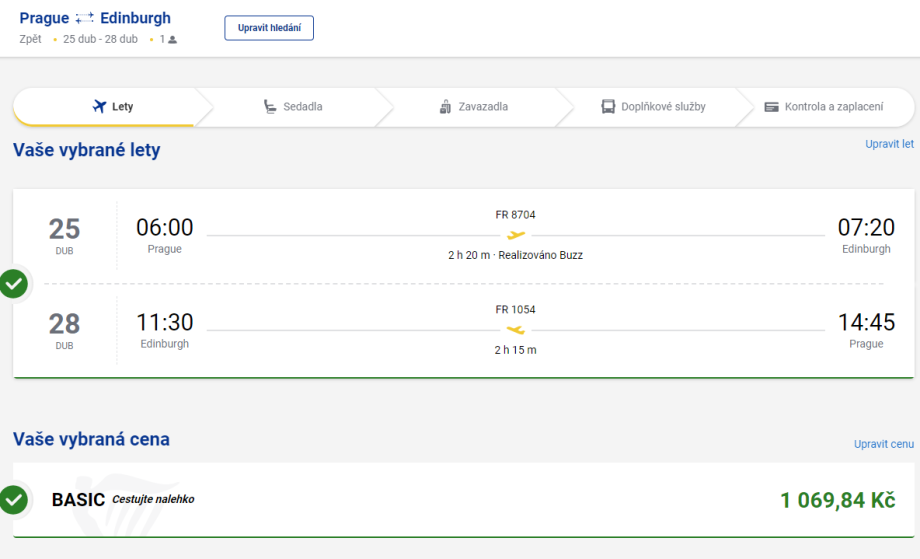Click the 11:30 Edinburgh departure time
Viewport: 920px width, 559px height.
(x=165, y=323)
